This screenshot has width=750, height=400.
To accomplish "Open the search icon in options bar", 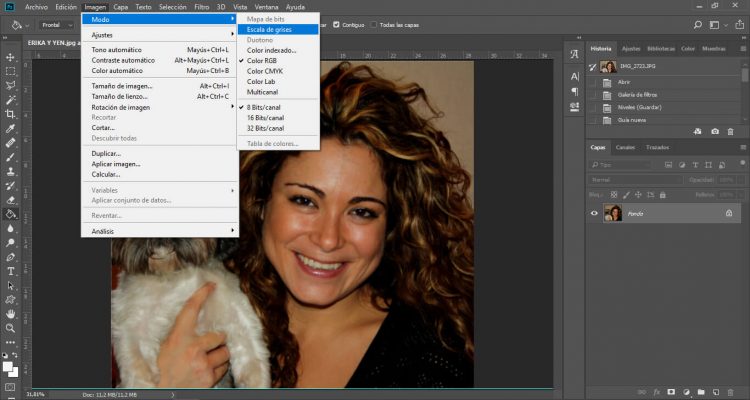I will tap(698, 25).
